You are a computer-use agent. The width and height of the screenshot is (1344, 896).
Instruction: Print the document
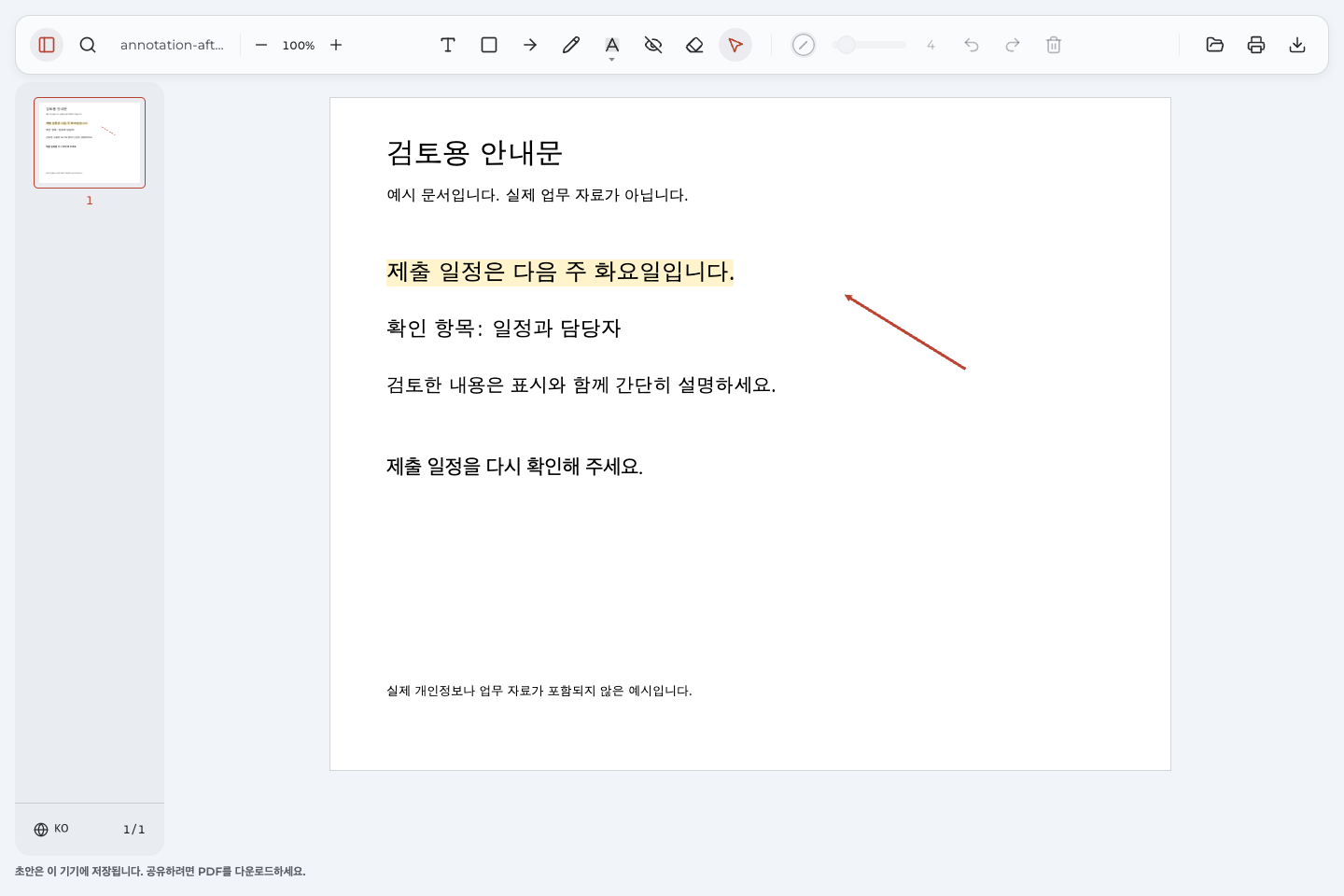point(1256,45)
